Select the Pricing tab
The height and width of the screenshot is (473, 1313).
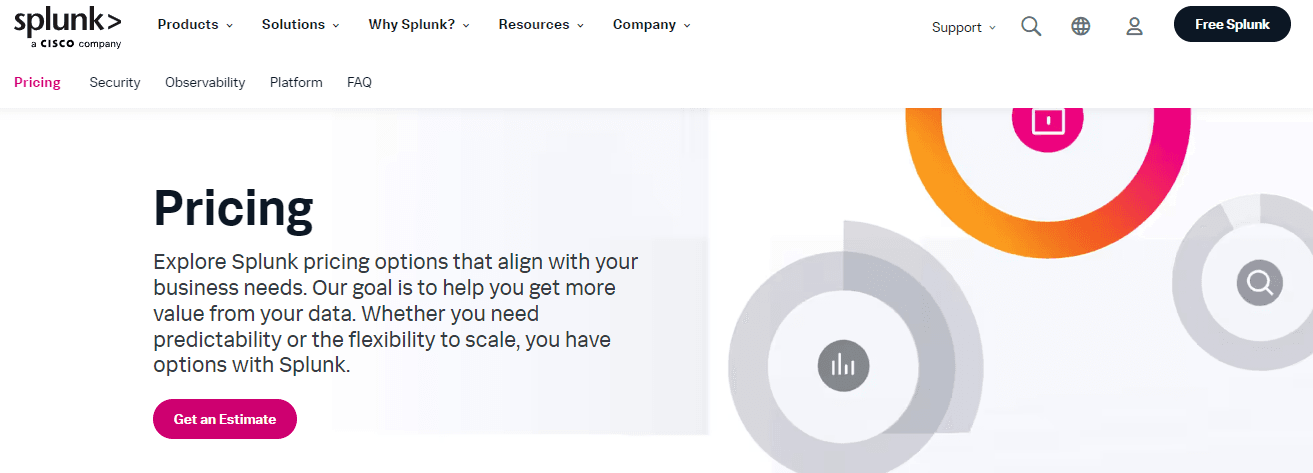click(x=37, y=82)
